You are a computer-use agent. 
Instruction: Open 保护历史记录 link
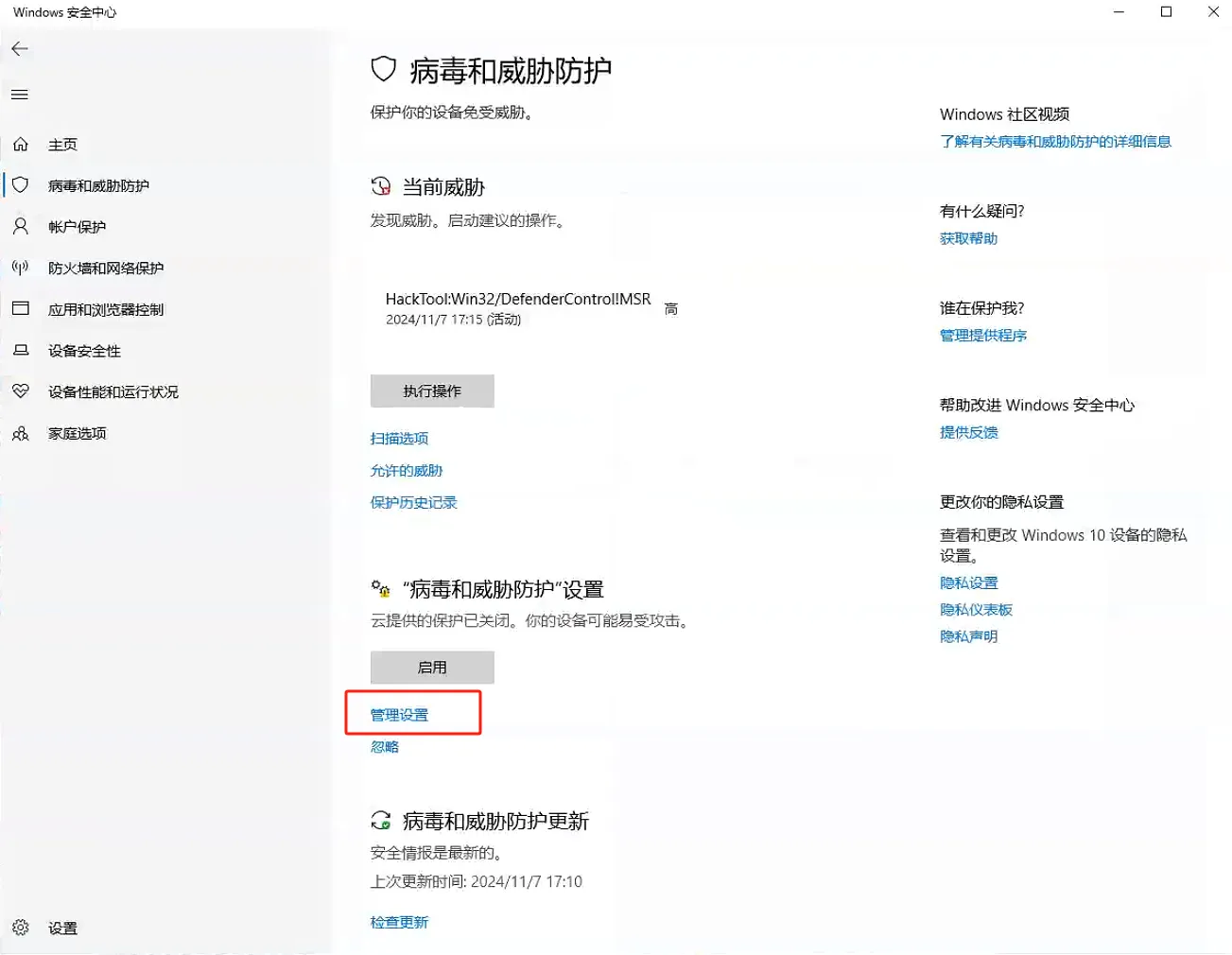coord(414,503)
